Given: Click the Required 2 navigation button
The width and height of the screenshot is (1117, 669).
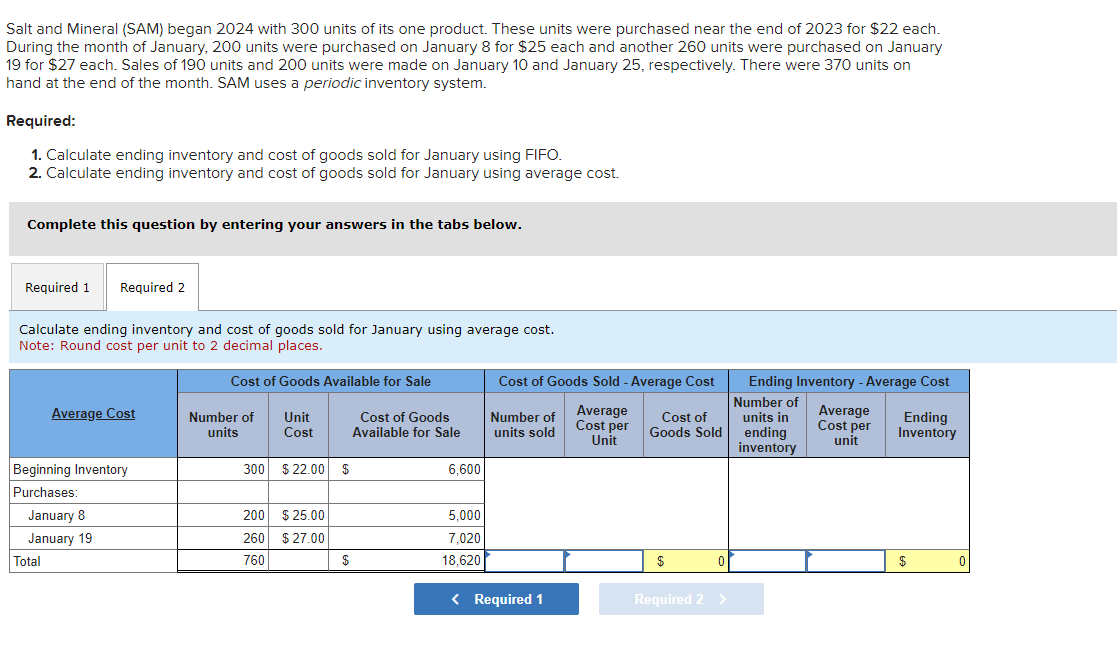Looking at the screenshot, I should (x=681, y=598).
